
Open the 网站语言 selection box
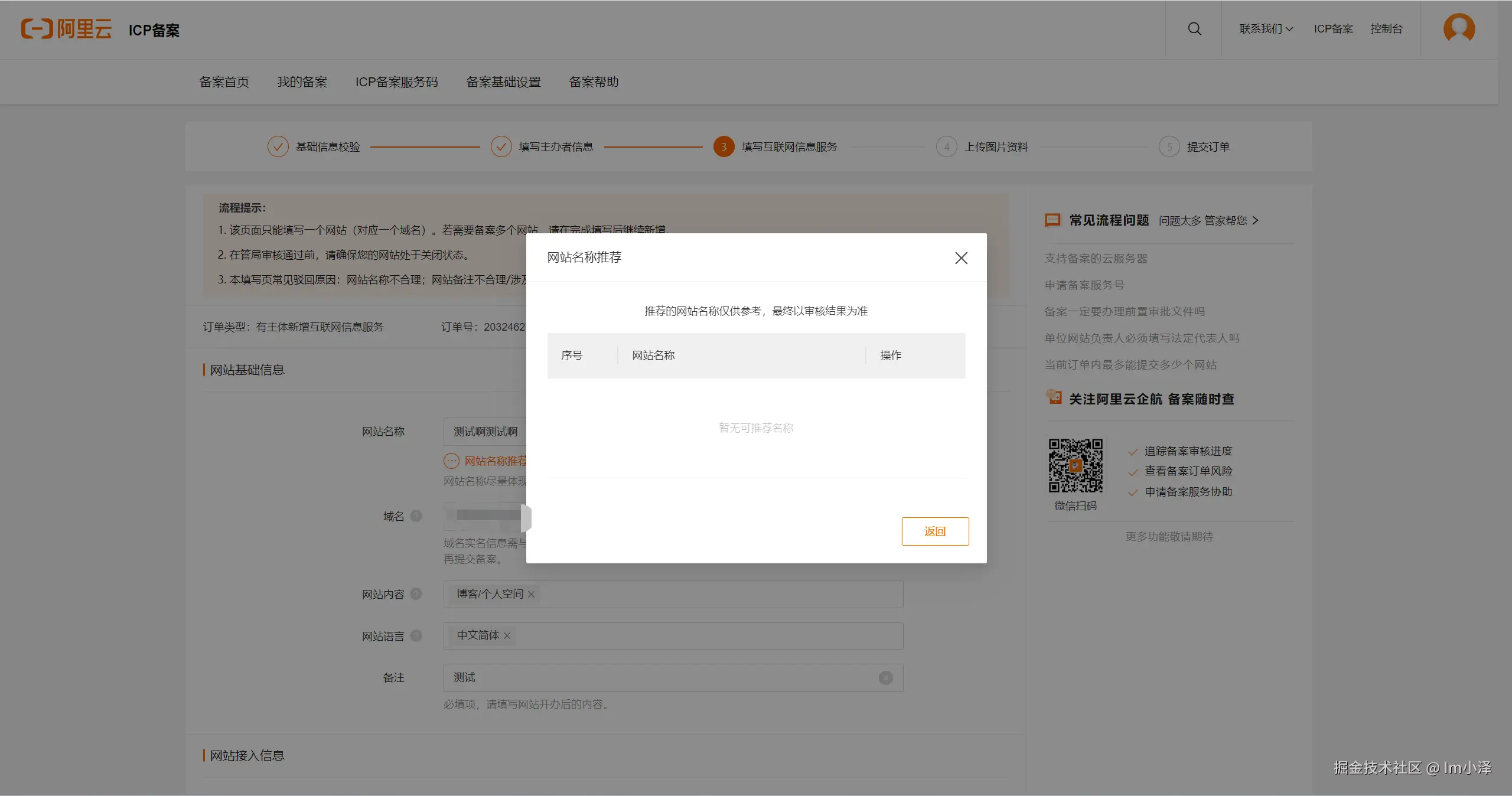[709, 636]
